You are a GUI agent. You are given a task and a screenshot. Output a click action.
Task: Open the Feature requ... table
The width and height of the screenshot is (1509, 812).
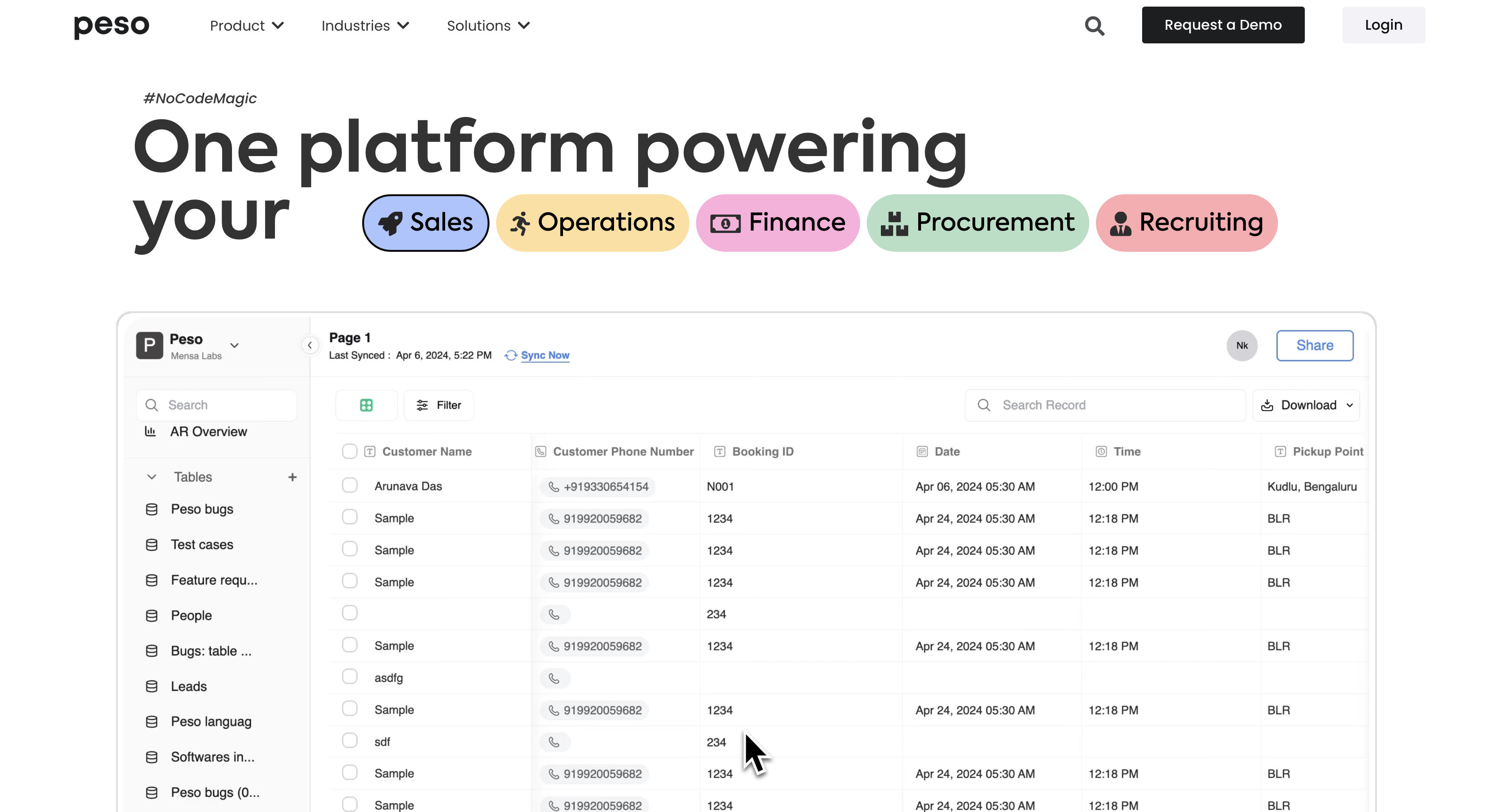point(214,580)
